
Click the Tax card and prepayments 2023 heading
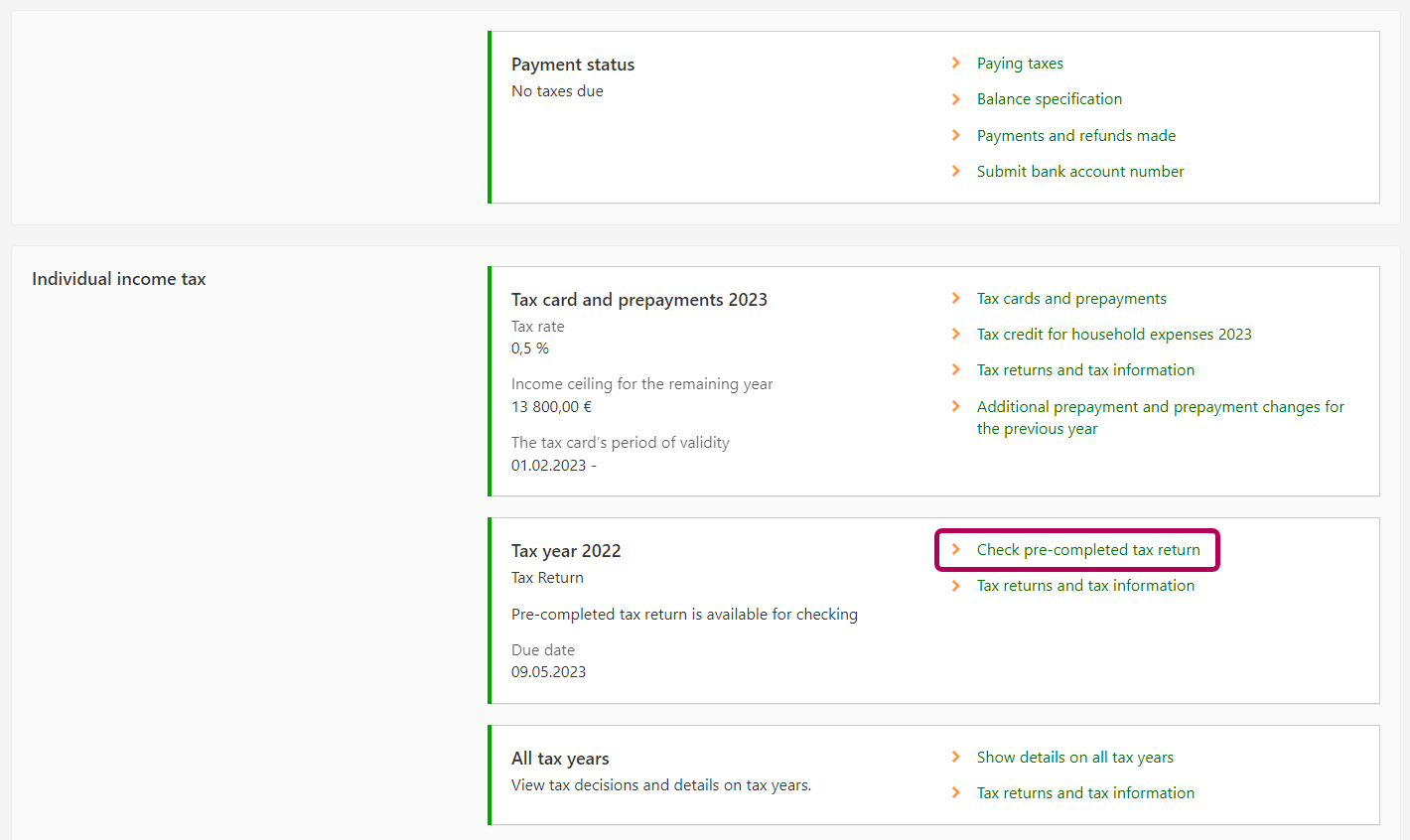(638, 300)
